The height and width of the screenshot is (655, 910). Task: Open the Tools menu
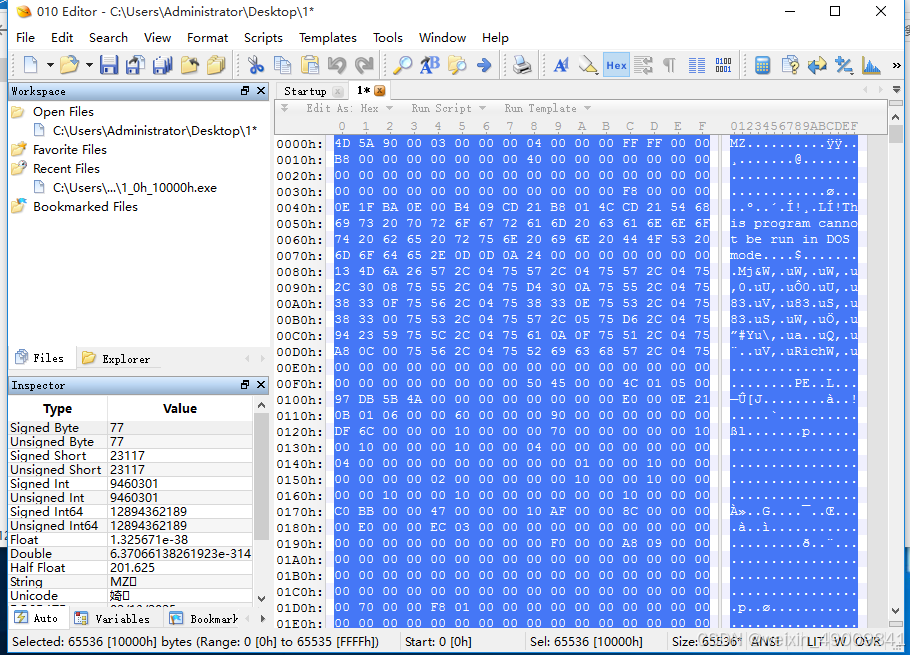point(388,38)
